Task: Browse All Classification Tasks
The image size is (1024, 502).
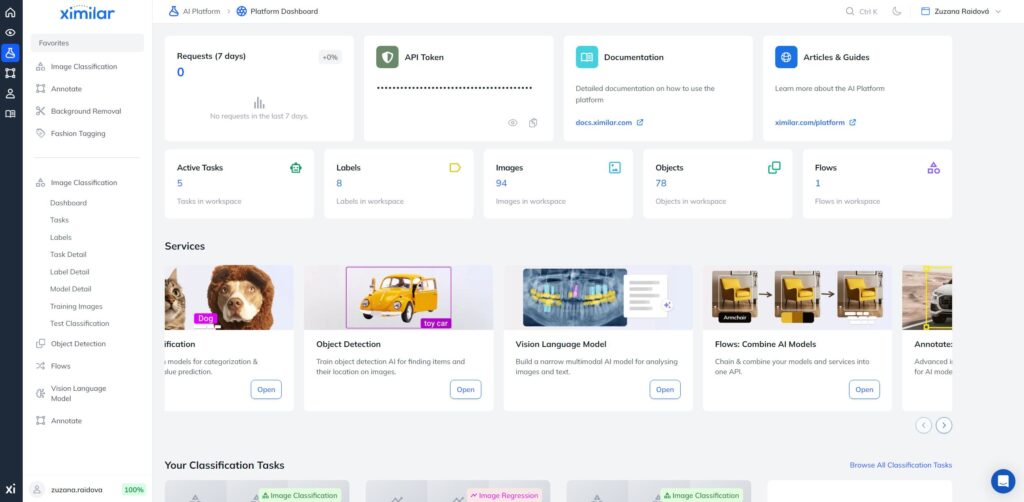Action: click(901, 465)
